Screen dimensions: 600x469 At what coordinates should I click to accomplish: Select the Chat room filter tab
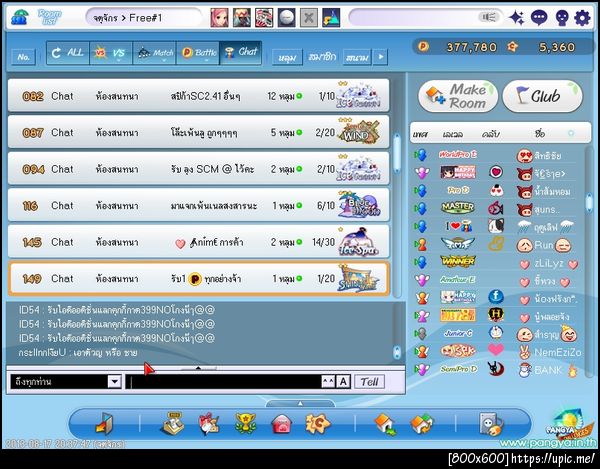[241, 53]
